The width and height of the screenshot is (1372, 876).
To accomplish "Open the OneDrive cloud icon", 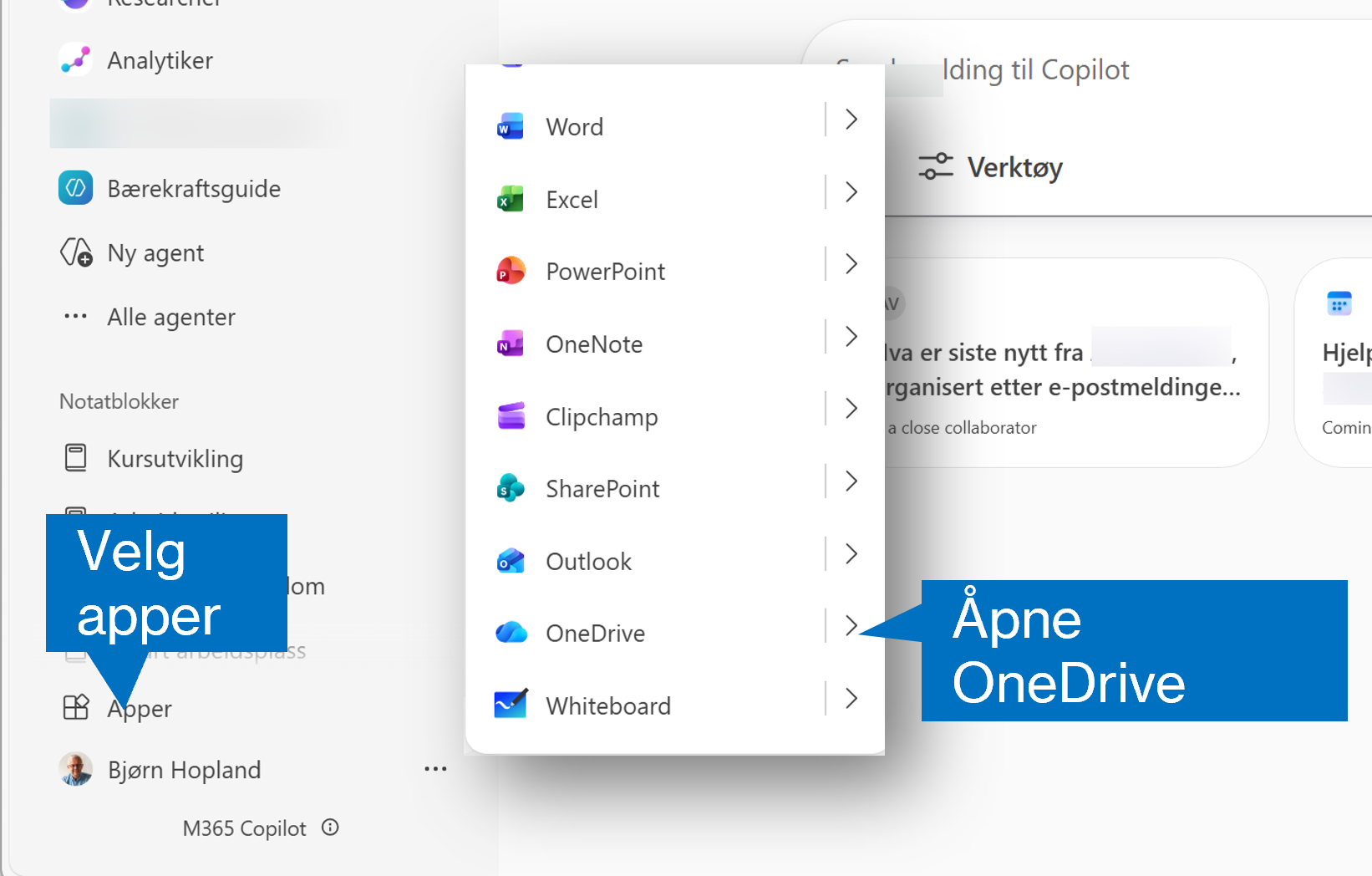I will [x=511, y=633].
